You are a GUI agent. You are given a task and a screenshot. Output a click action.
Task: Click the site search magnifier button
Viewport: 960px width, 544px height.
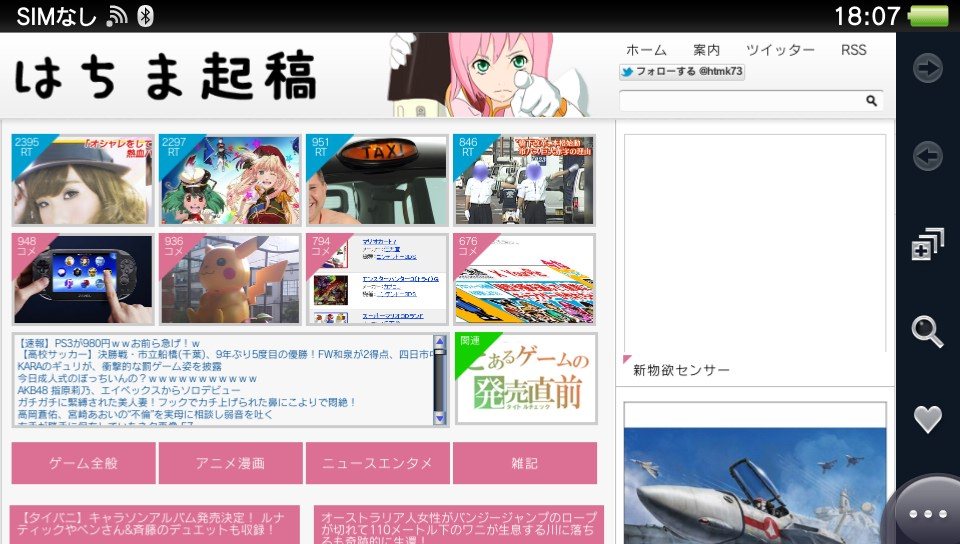(x=871, y=101)
